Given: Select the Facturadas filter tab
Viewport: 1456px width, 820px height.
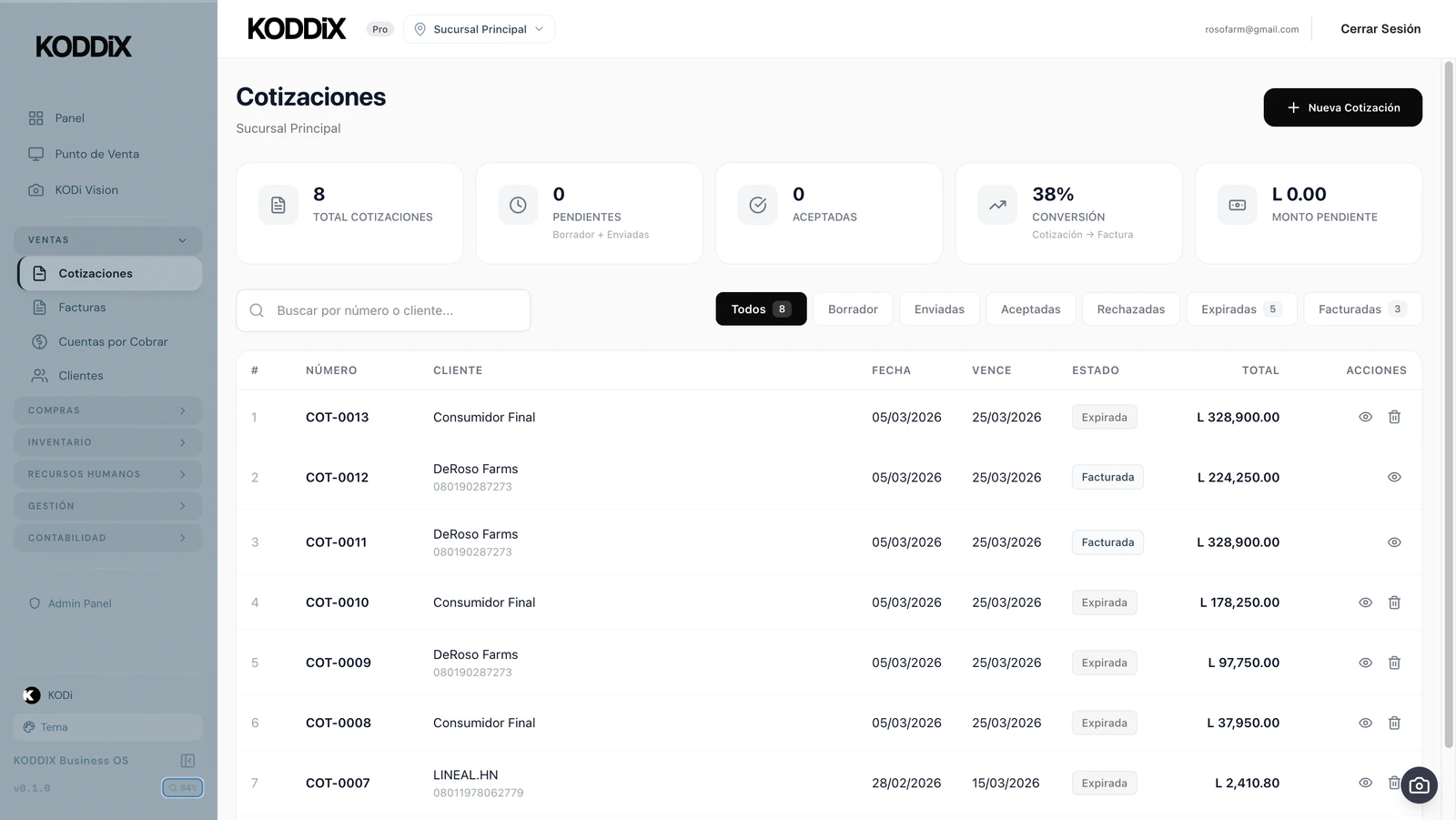Looking at the screenshot, I should click(x=1361, y=309).
